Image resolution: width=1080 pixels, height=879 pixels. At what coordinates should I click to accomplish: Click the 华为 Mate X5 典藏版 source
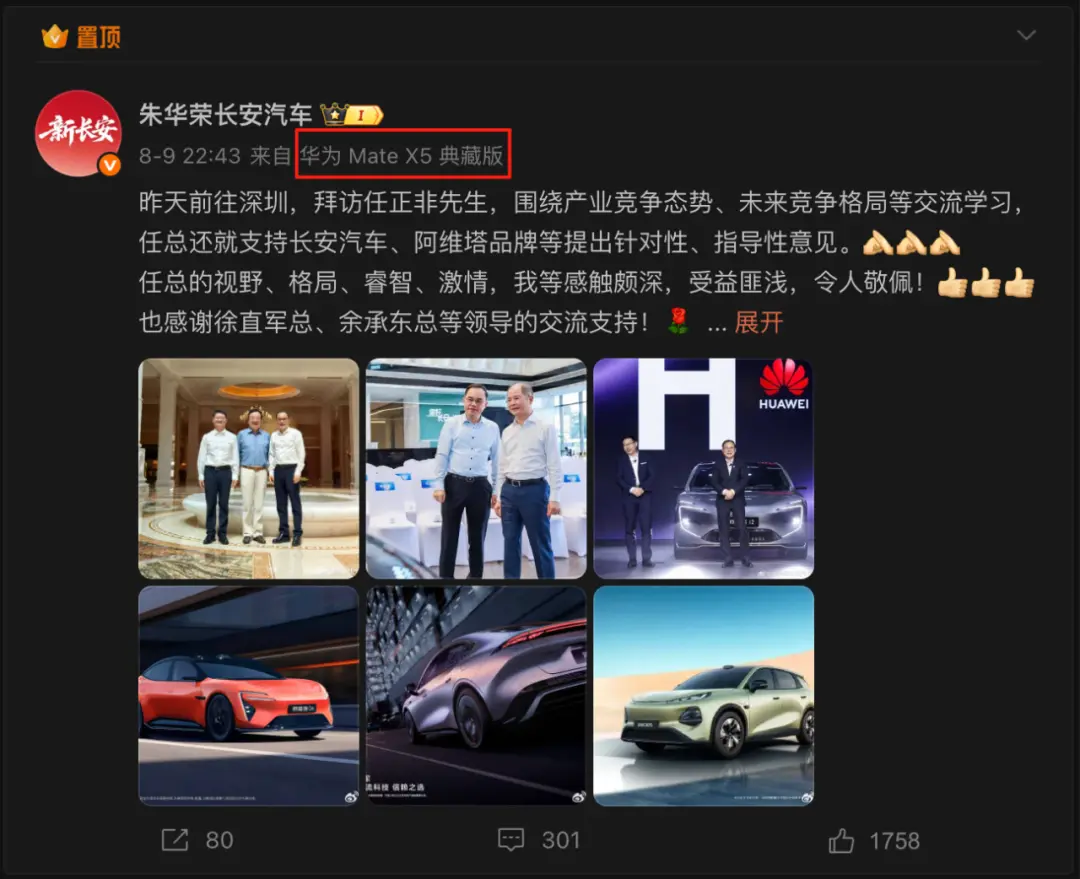[402, 156]
